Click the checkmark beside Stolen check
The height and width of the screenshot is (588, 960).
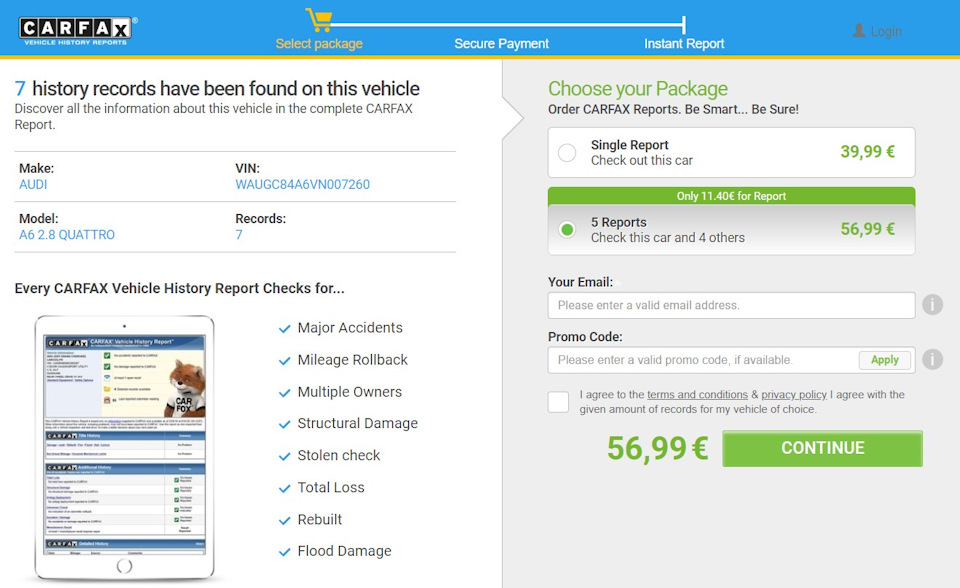point(284,456)
